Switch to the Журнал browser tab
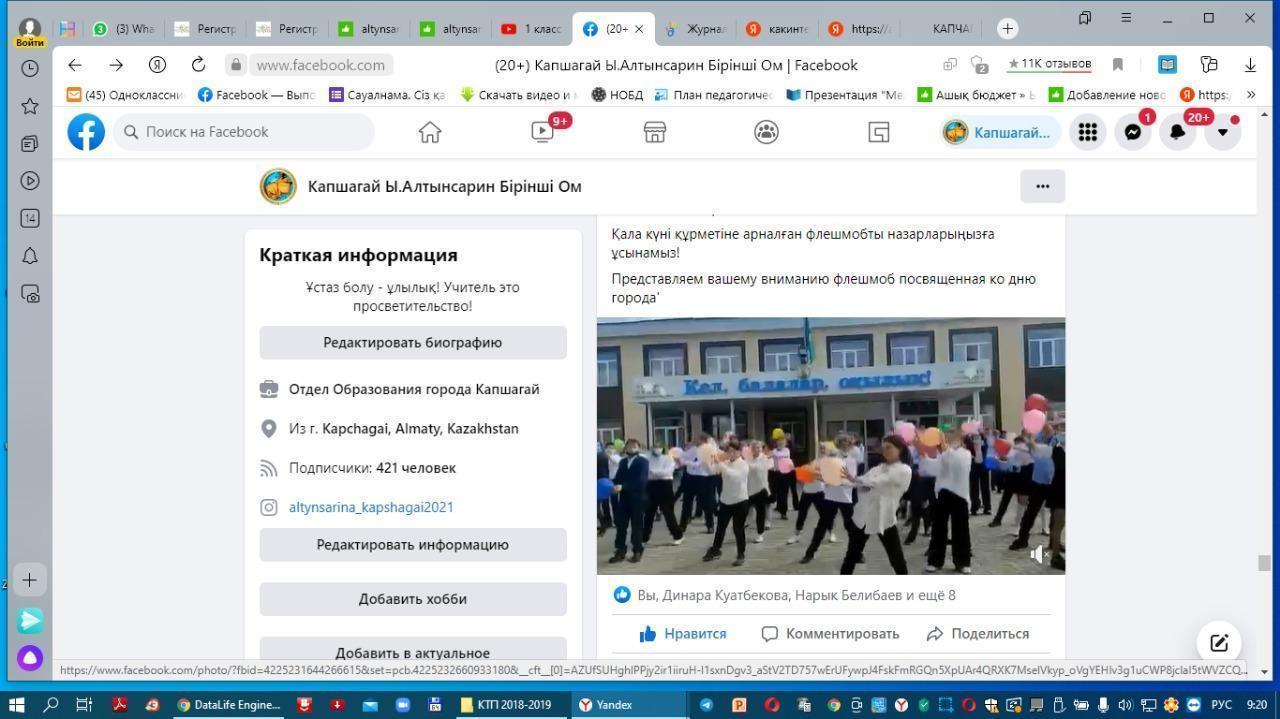The image size is (1280, 719). 695,29
